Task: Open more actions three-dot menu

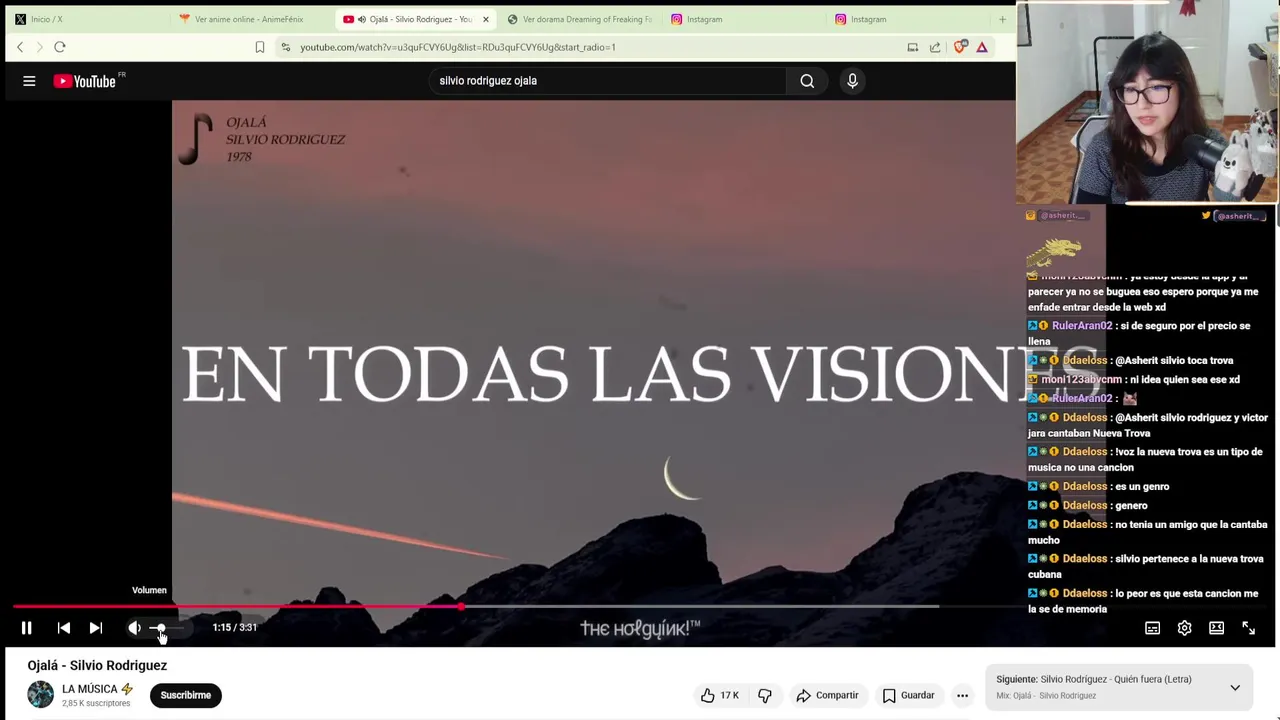Action: (962, 695)
